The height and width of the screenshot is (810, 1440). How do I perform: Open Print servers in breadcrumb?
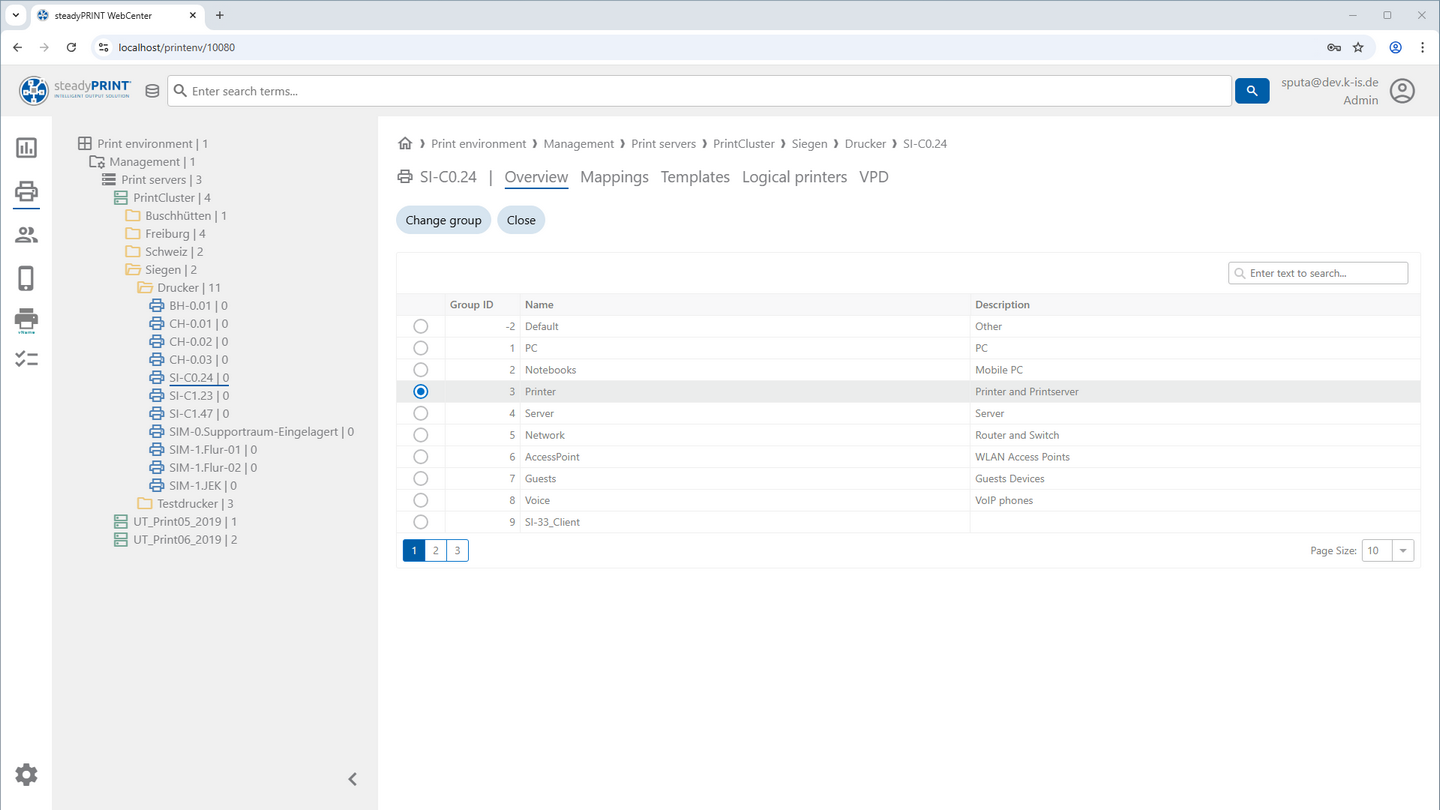tap(663, 144)
